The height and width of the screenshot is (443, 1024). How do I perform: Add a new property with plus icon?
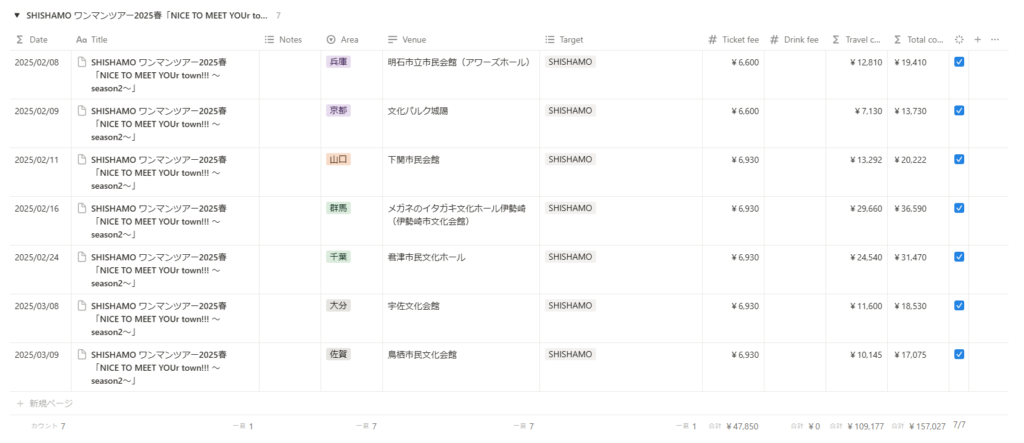[x=978, y=40]
